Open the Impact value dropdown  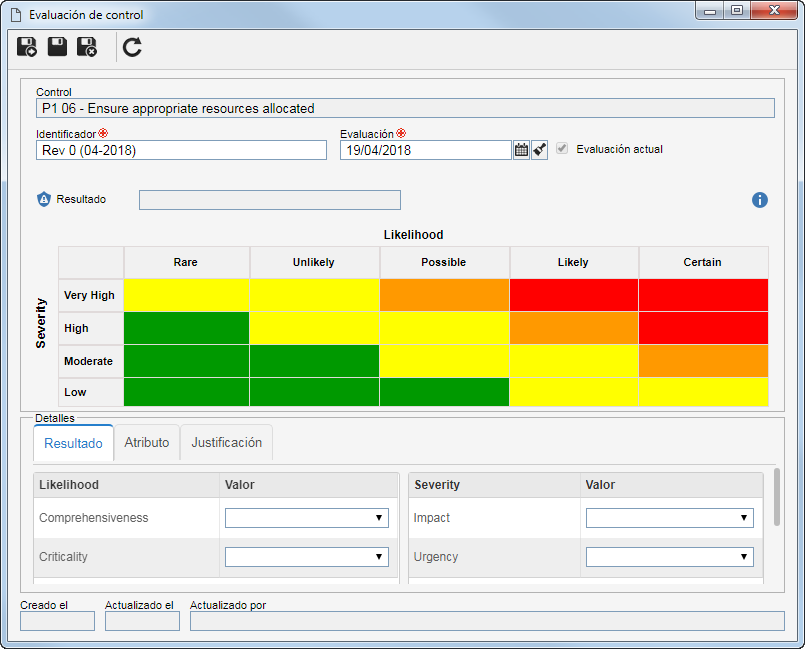[x=669, y=518]
